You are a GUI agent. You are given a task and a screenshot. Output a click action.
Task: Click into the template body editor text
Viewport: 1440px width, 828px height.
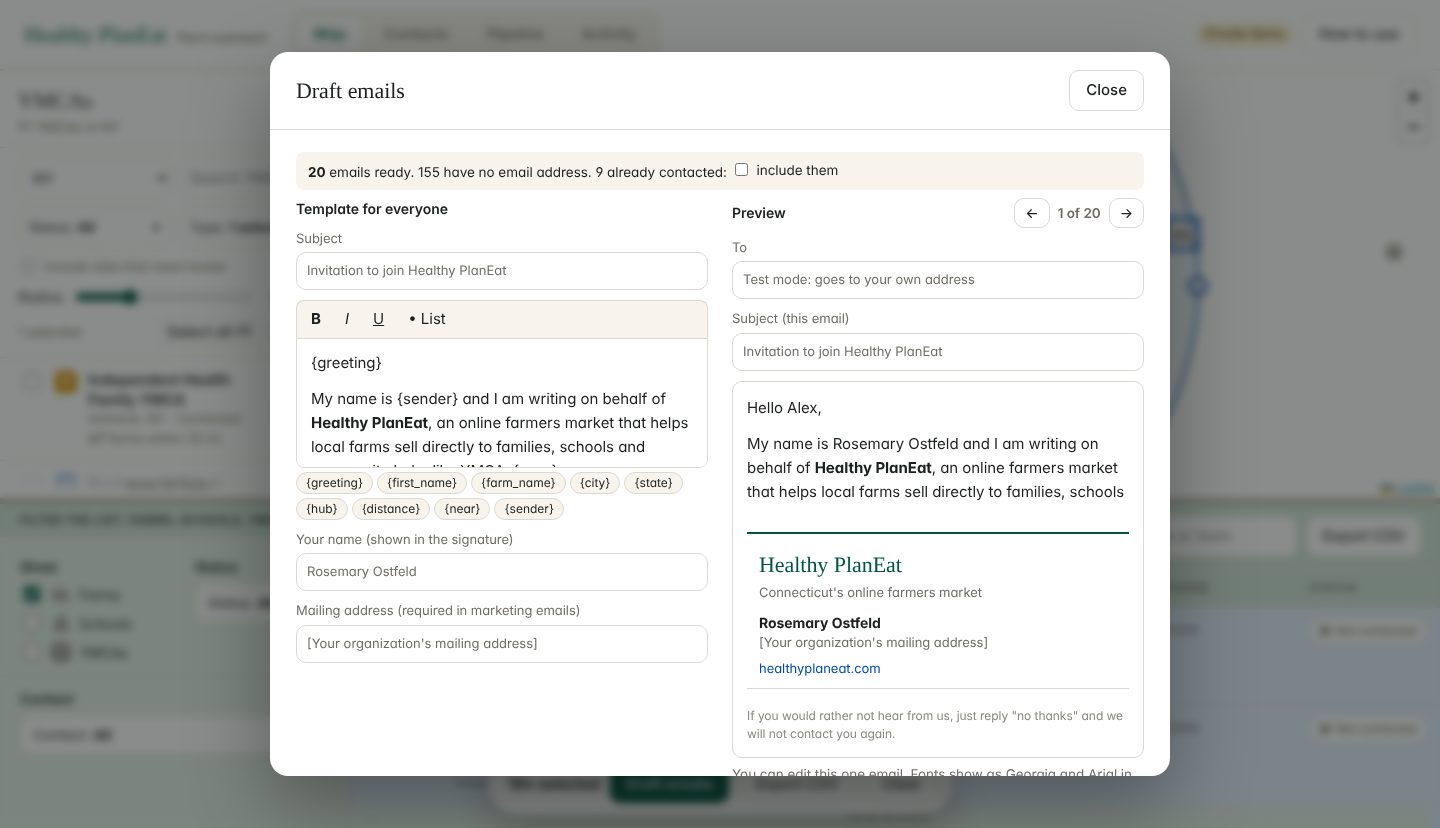pos(502,403)
